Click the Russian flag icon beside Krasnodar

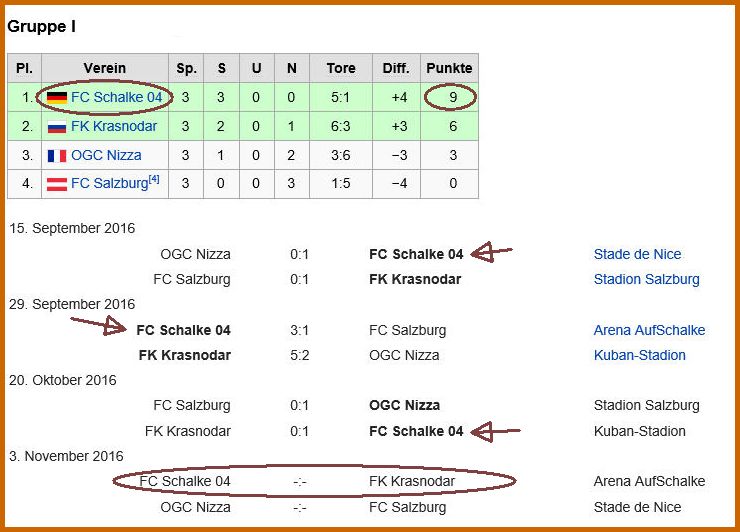click(x=57, y=127)
